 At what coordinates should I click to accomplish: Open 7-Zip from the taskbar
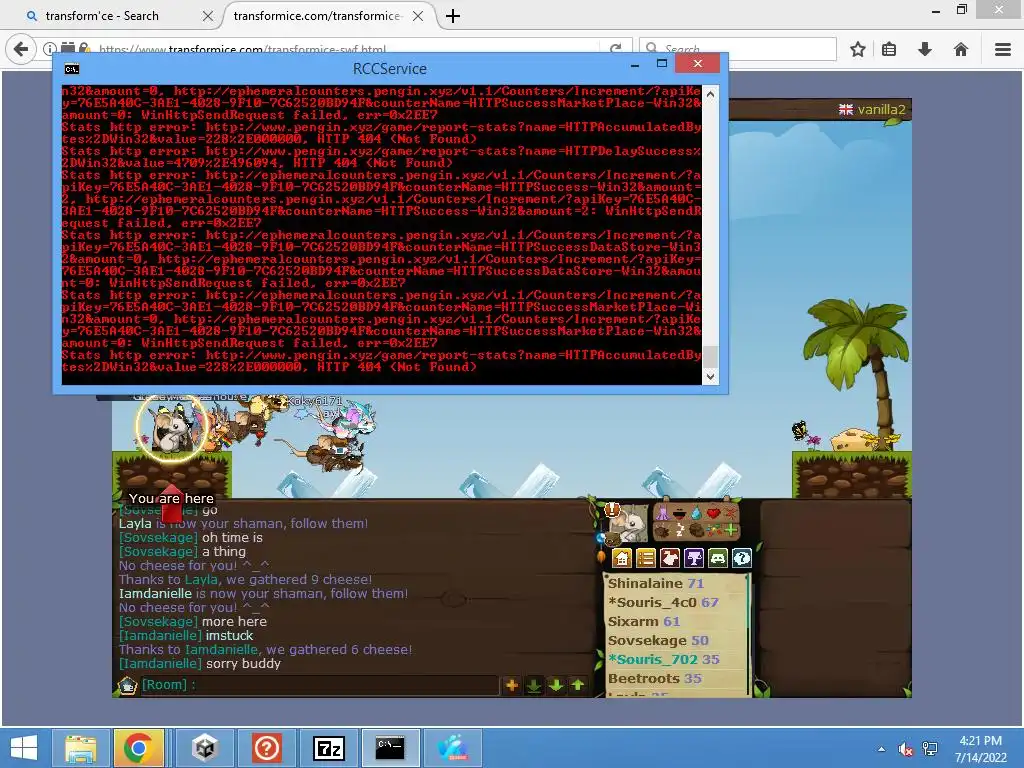(328, 748)
